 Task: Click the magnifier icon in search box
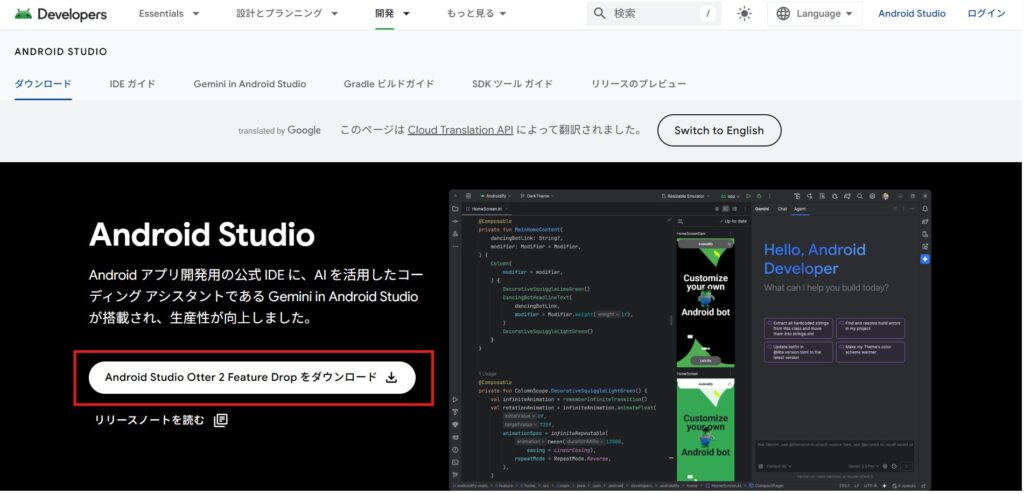coord(600,13)
